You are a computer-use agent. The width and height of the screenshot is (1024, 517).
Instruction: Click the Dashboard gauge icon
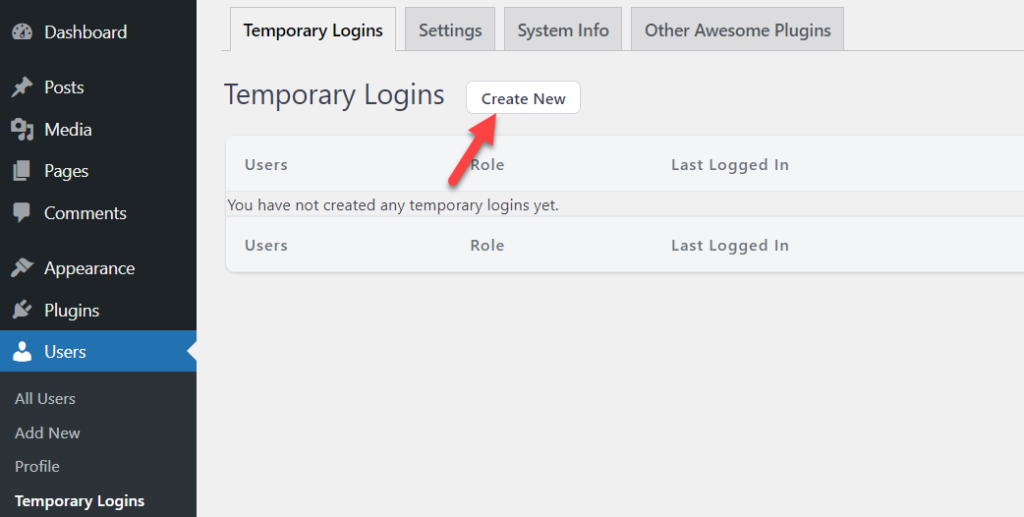22,31
